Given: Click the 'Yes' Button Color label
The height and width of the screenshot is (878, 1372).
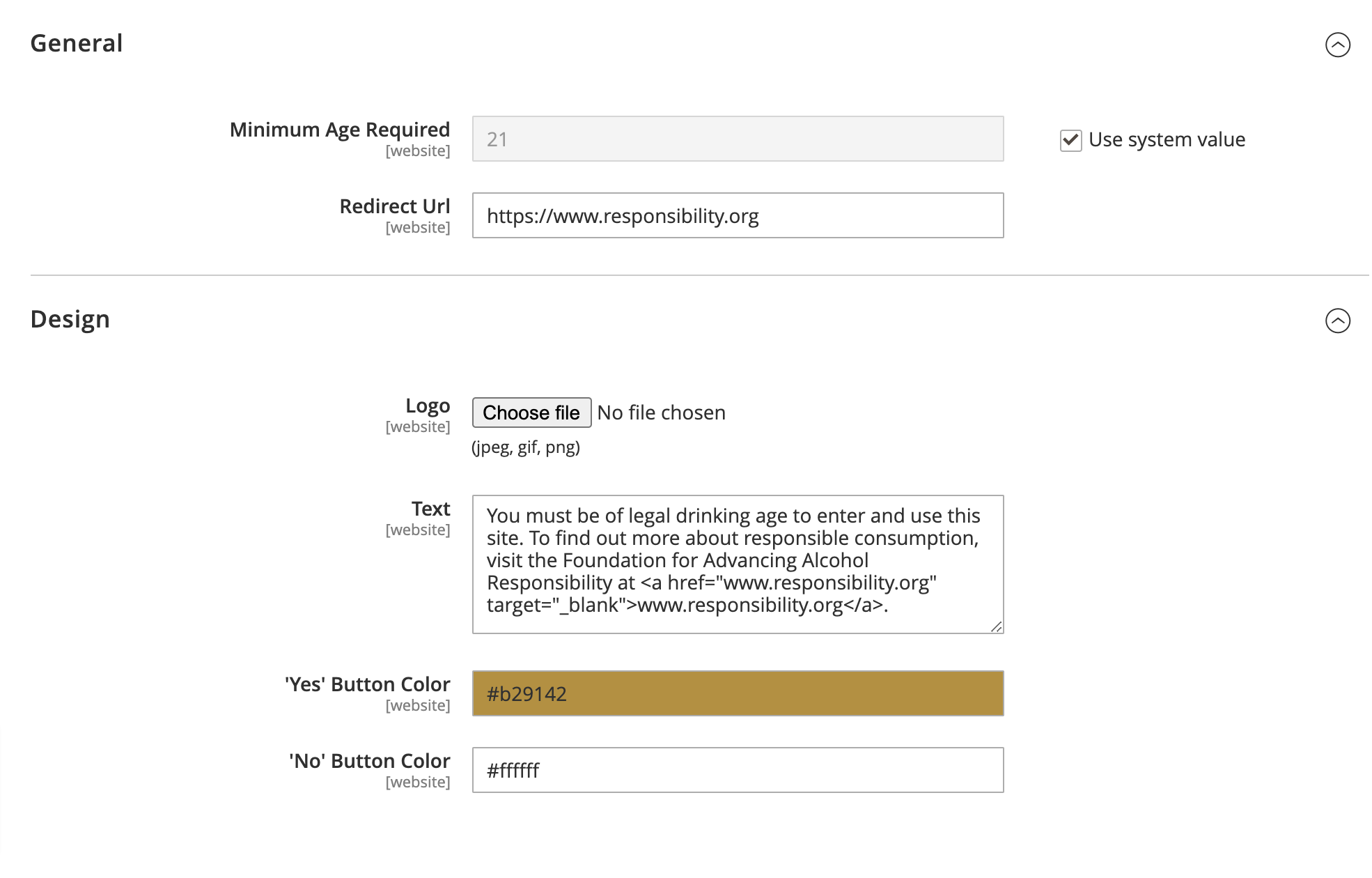Looking at the screenshot, I should click(x=368, y=684).
